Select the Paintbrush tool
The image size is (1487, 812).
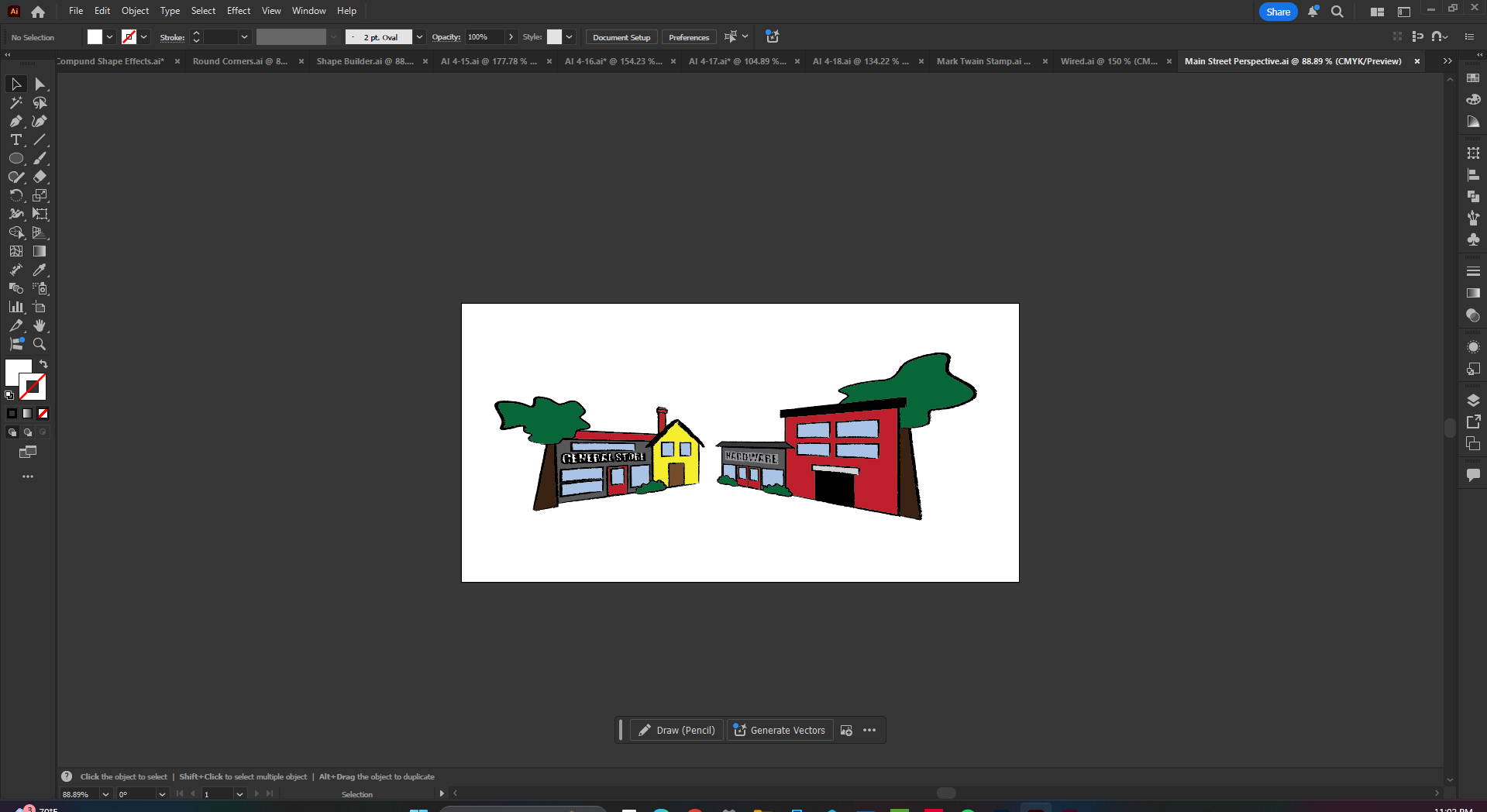pos(40,158)
